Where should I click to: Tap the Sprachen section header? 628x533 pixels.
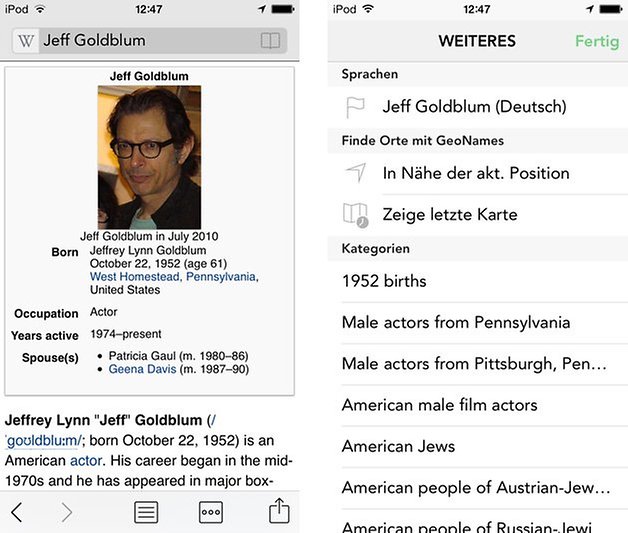tap(478, 74)
